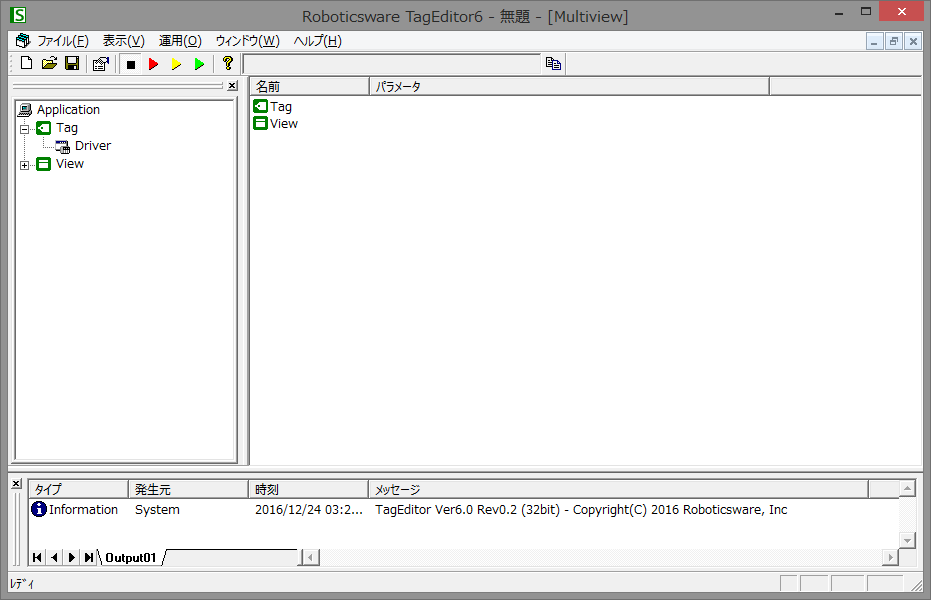Select Tag item in list pane
Screen dimensions: 931x600
point(280,107)
